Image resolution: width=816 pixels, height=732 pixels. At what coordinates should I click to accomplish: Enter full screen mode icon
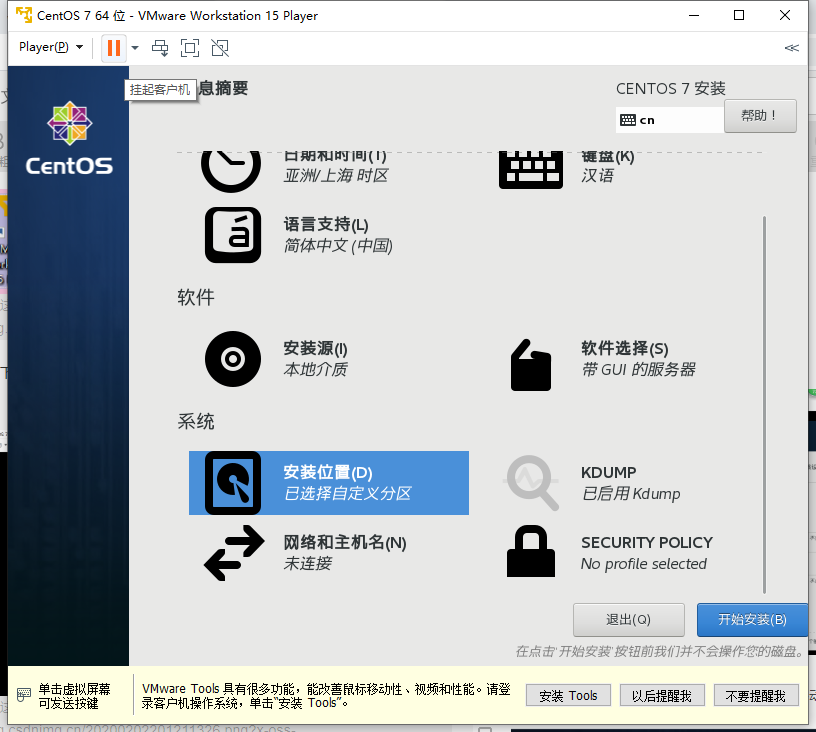pos(190,48)
